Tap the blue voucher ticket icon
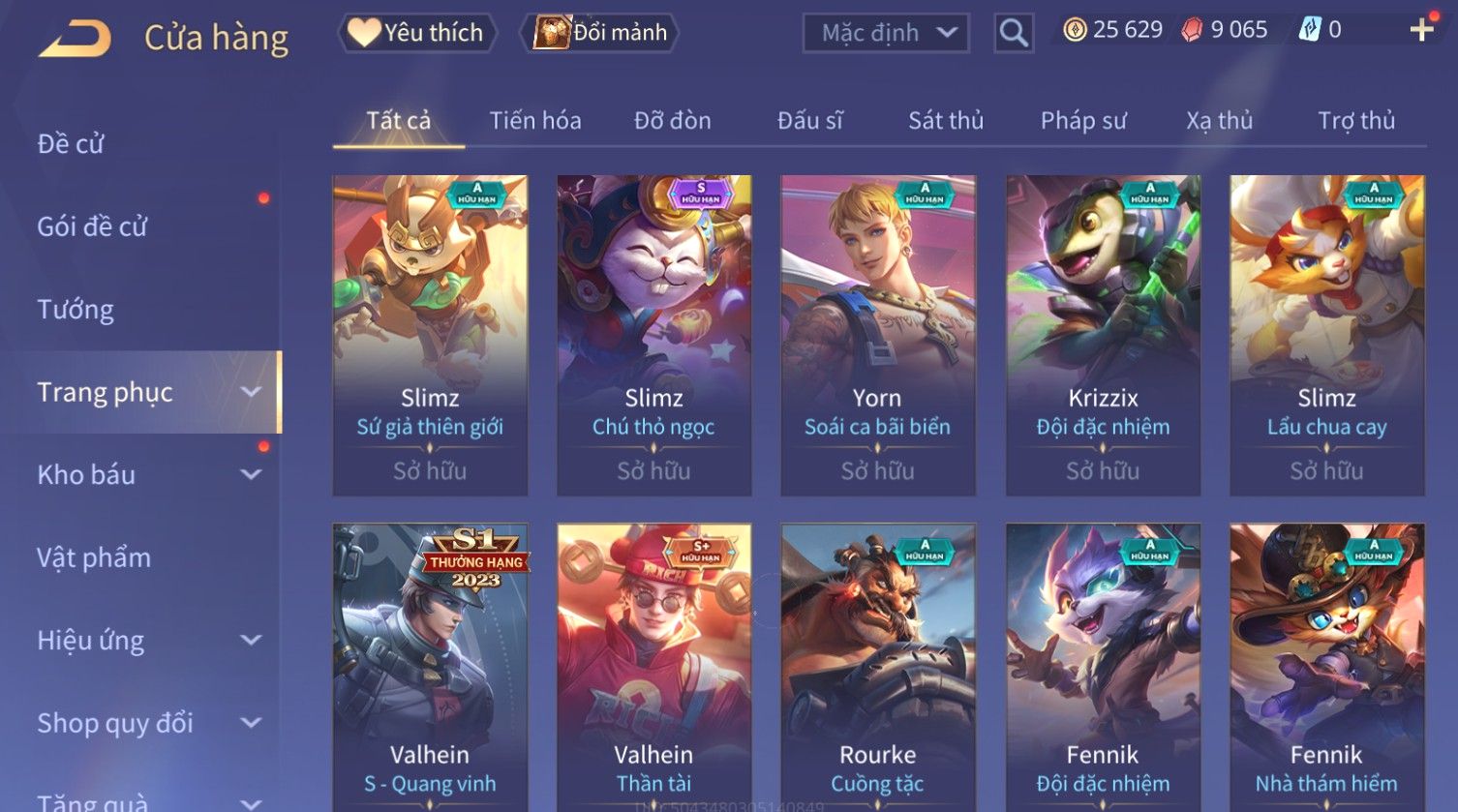This screenshot has height=812, width=1458. 1309,30
